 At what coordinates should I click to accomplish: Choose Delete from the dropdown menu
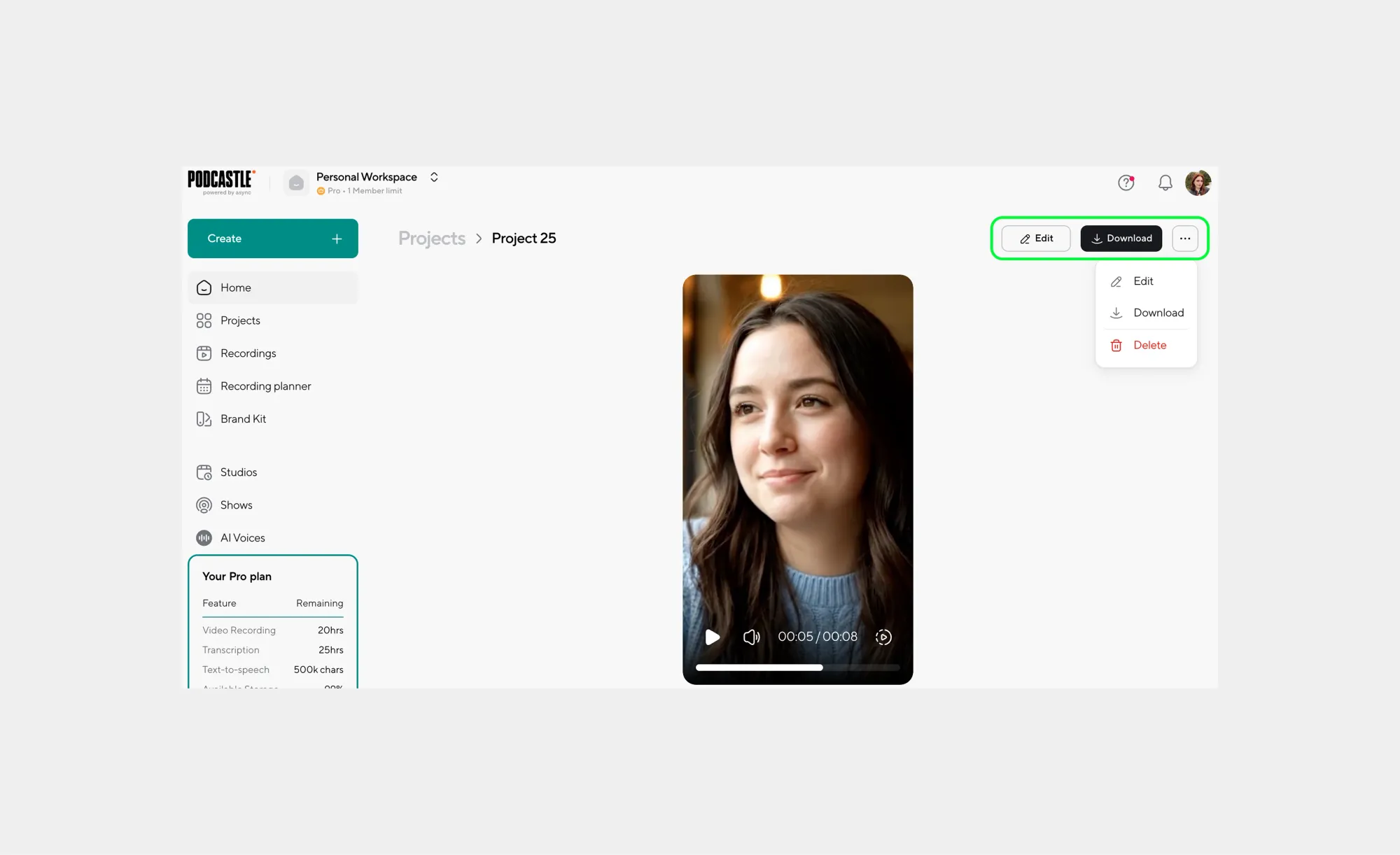click(1149, 345)
